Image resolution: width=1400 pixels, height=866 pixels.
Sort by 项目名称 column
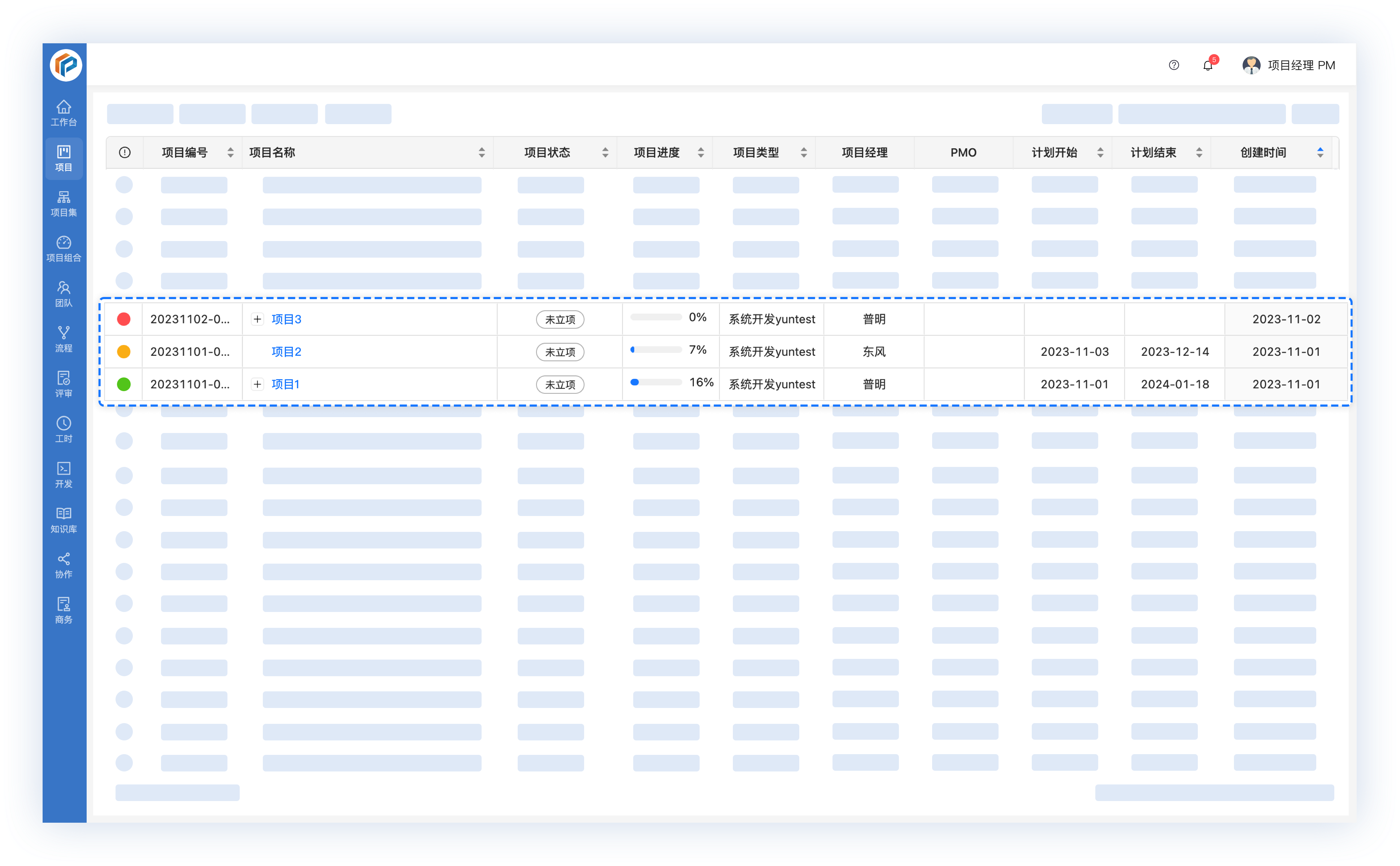tap(481, 152)
